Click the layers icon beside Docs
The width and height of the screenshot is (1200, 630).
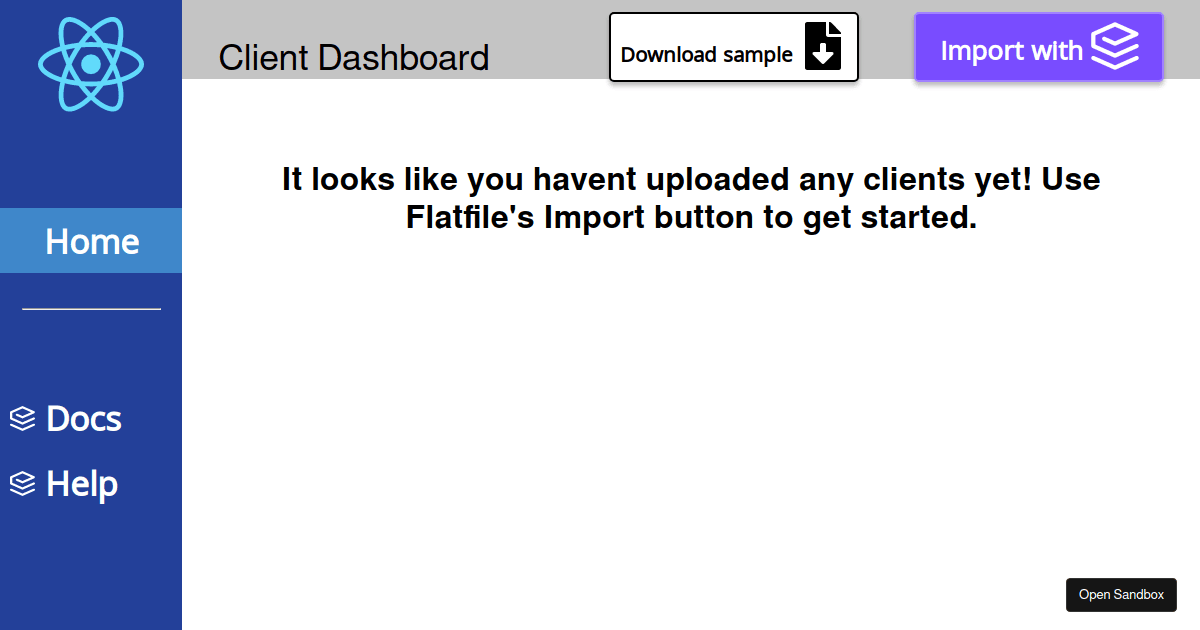pos(22,419)
